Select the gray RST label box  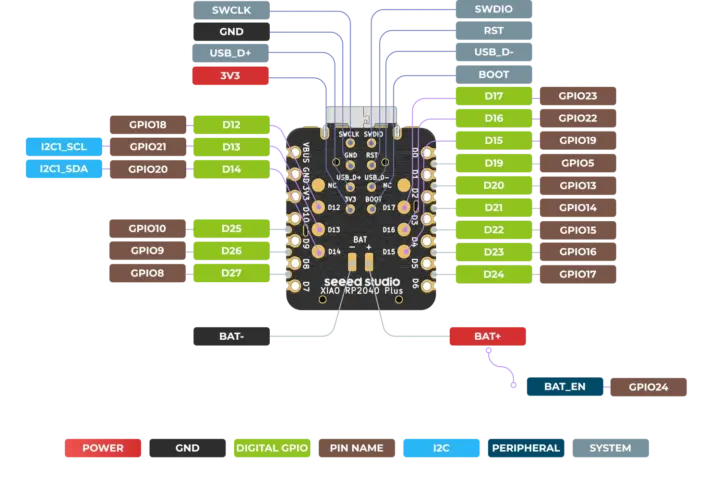pyautogui.click(x=494, y=31)
